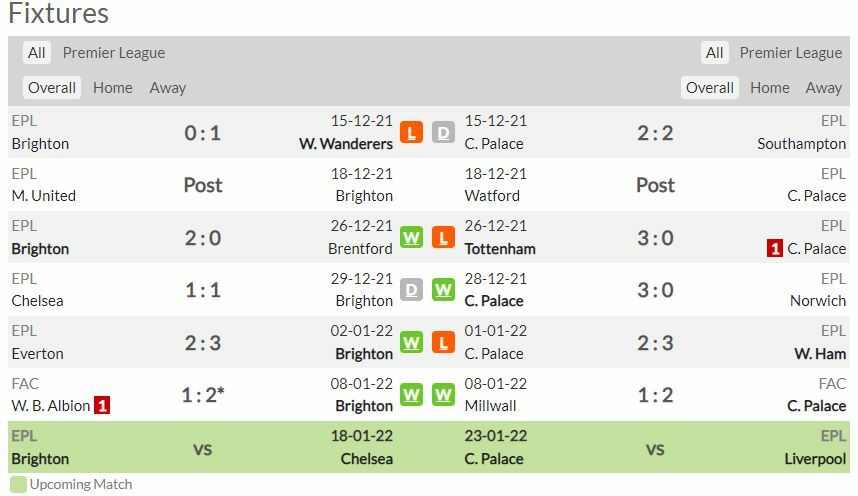858x496 pixels.
Task: Switch left table to Home fixtures
Action: click(112, 88)
